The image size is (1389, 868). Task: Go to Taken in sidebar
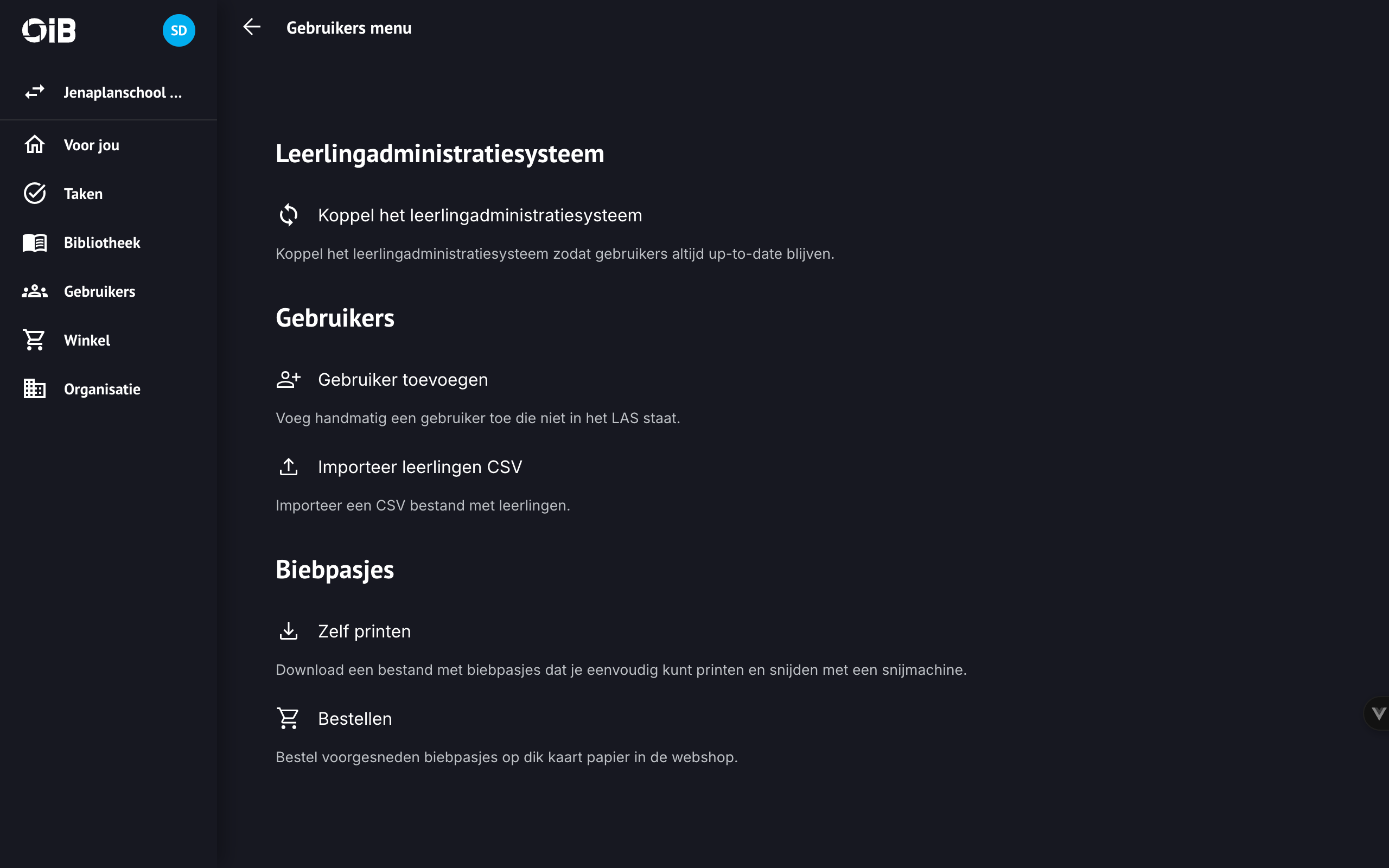click(83, 194)
